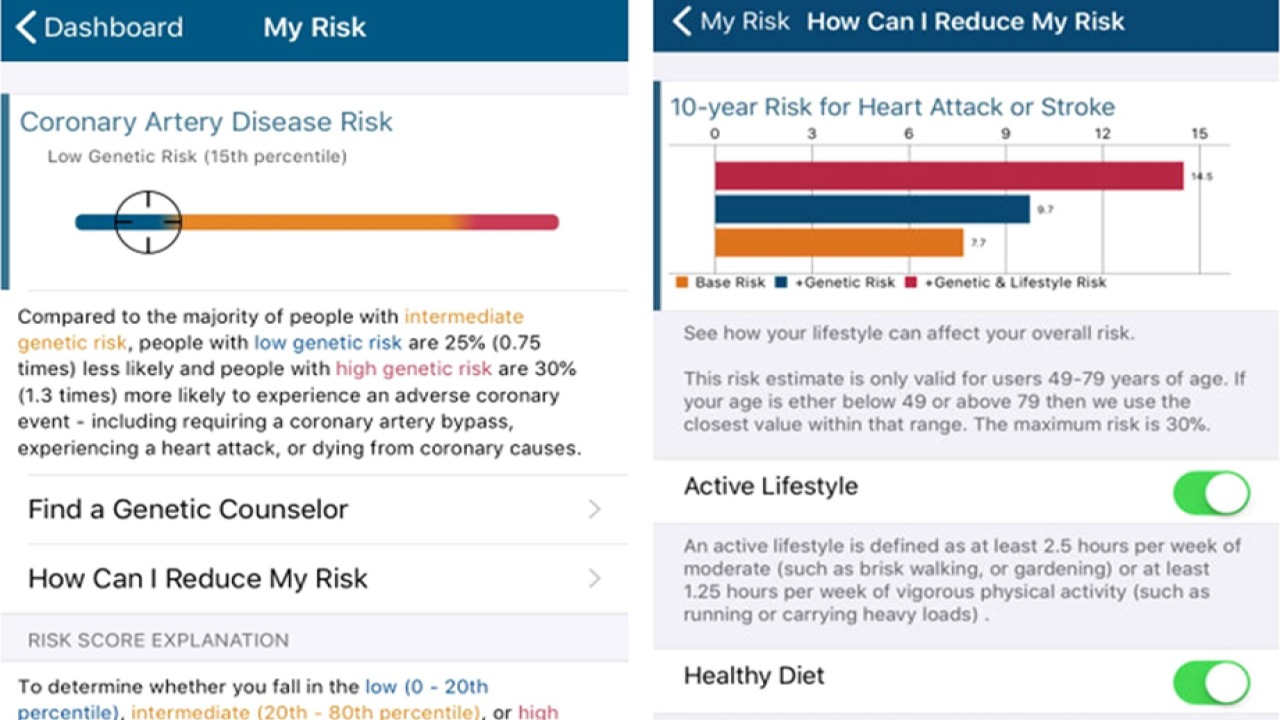Click the red +Genetic & Lifestyle Risk legend square
This screenshot has width=1280, height=720.
[x=911, y=283]
